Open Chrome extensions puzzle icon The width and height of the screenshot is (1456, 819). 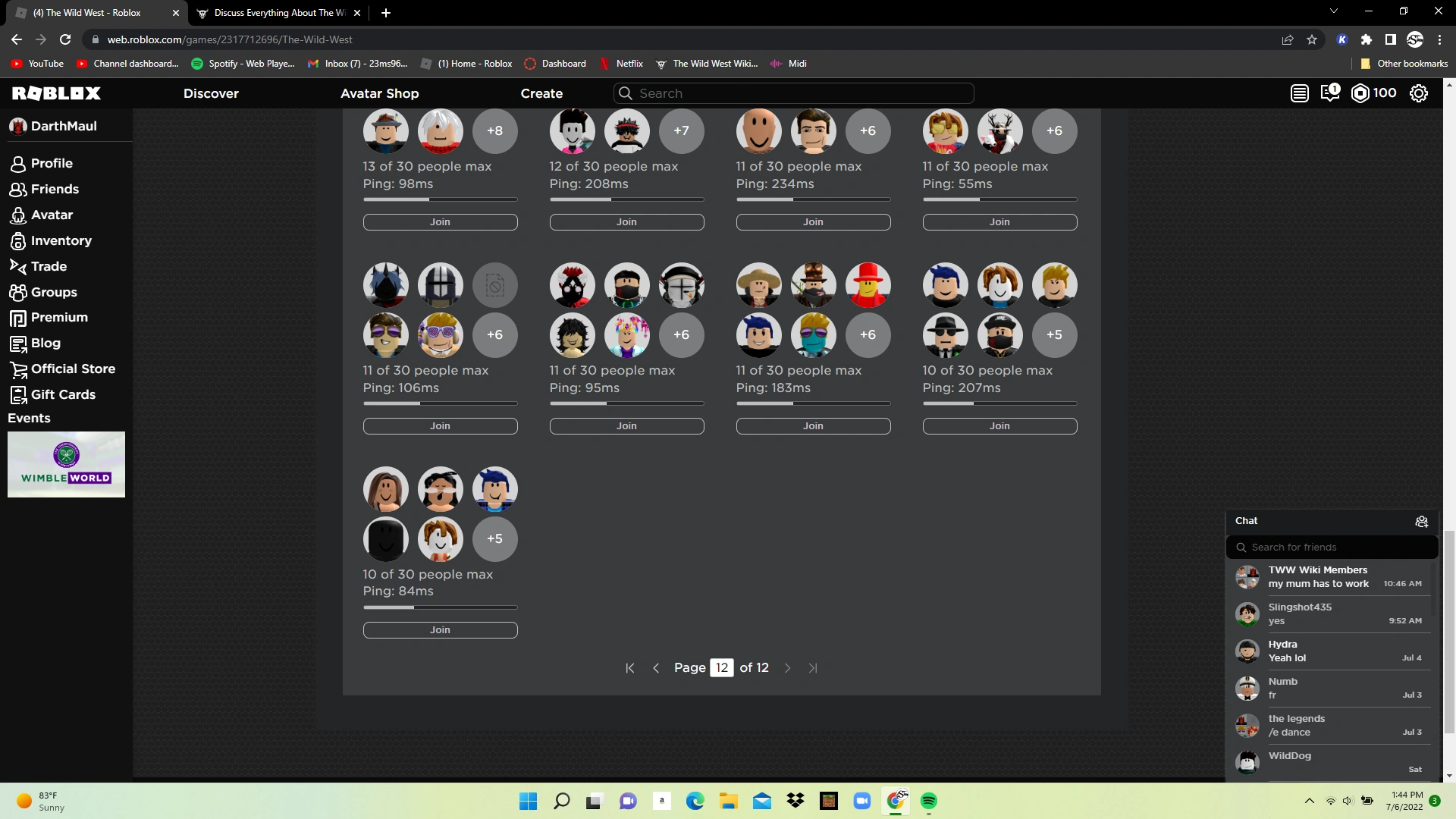pyautogui.click(x=1366, y=39)
